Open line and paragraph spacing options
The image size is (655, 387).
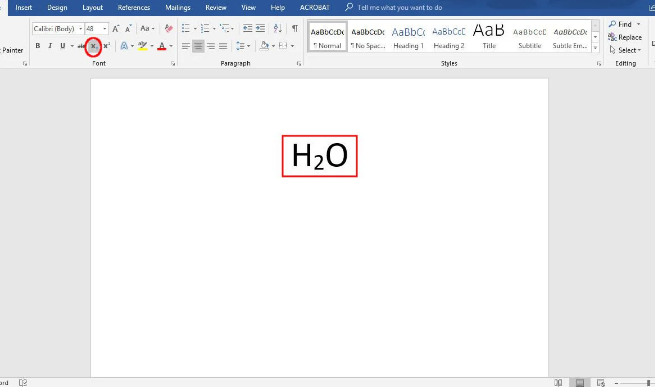click(241, 46)
